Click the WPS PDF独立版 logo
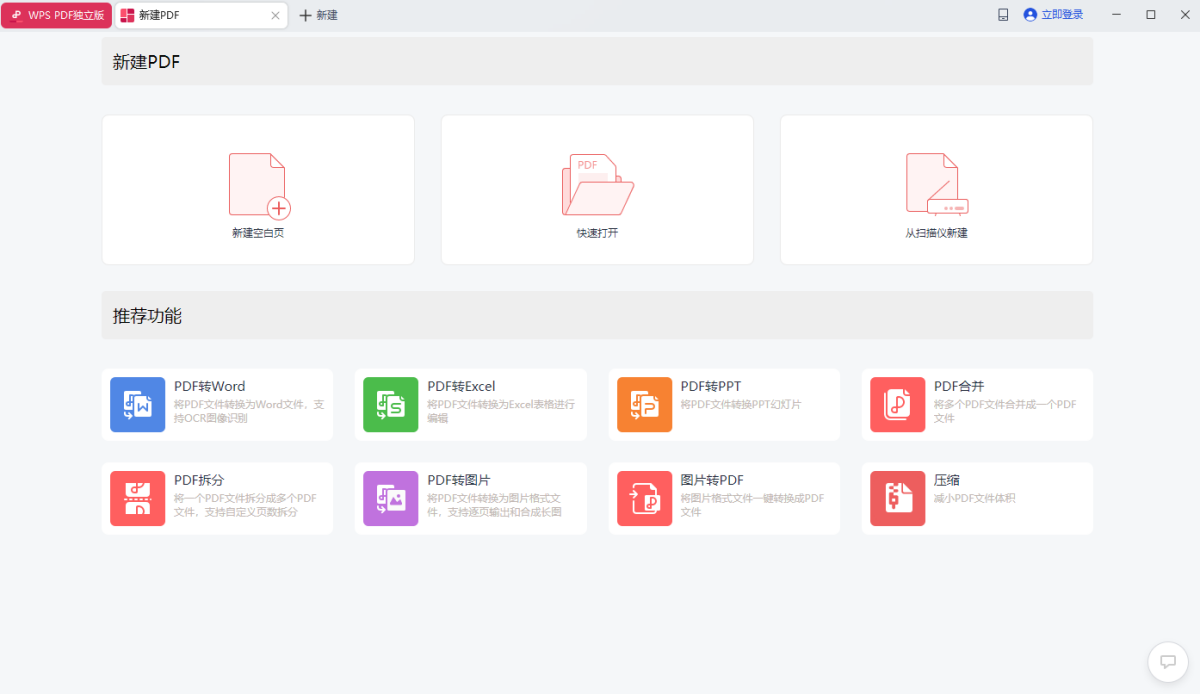The width and height of the screenshot is (1200, 694). [56, 15]
